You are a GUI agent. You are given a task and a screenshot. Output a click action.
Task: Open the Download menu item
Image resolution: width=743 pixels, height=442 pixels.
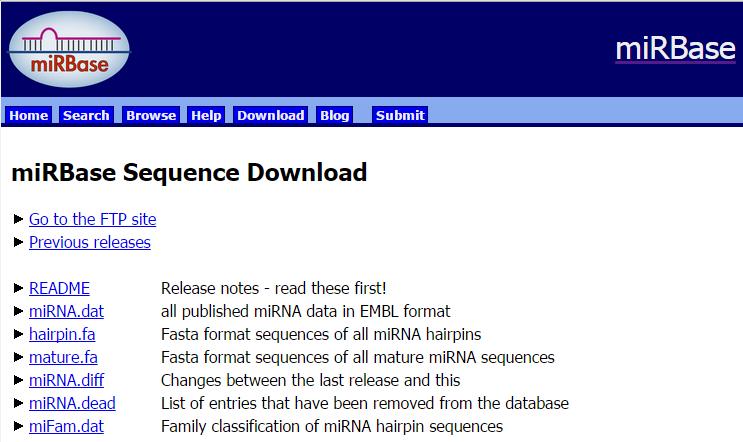[x=271, y=115]
